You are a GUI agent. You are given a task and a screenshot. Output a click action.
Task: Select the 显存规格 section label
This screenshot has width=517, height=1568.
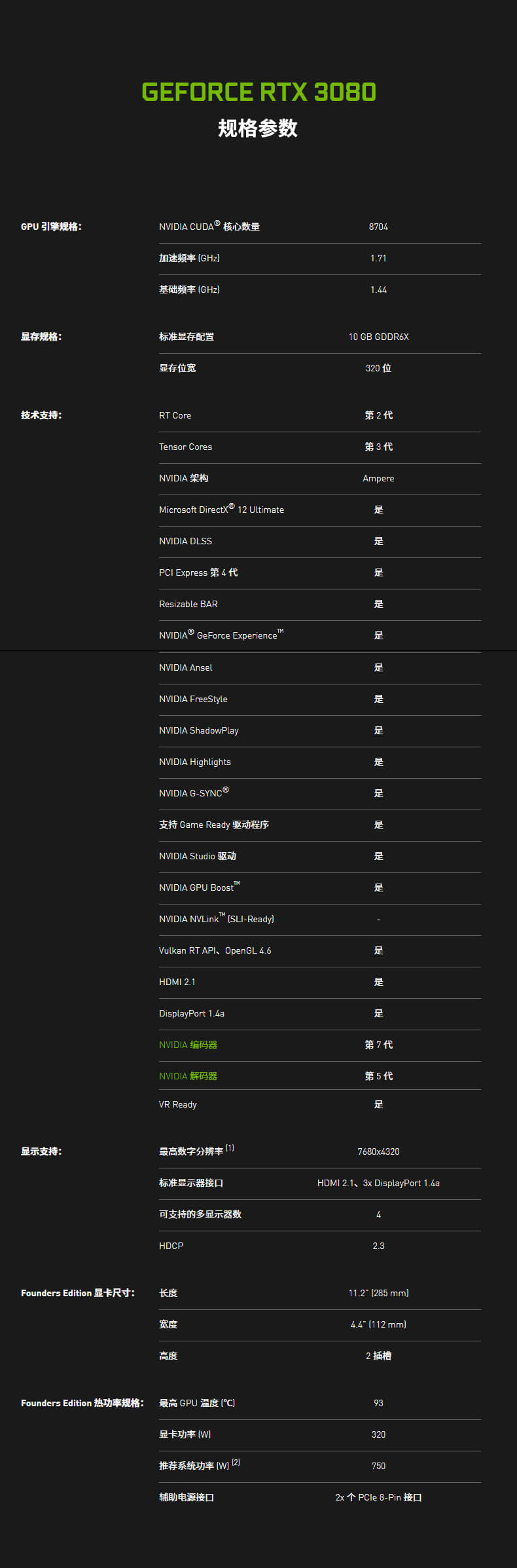click(x=41, y=337)
